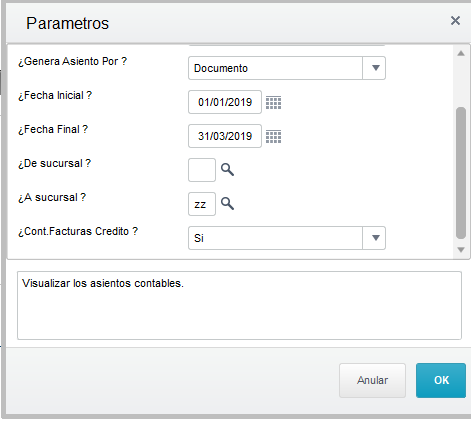Click the scrollbar down arrow in the parameters list

click(461, 250)
